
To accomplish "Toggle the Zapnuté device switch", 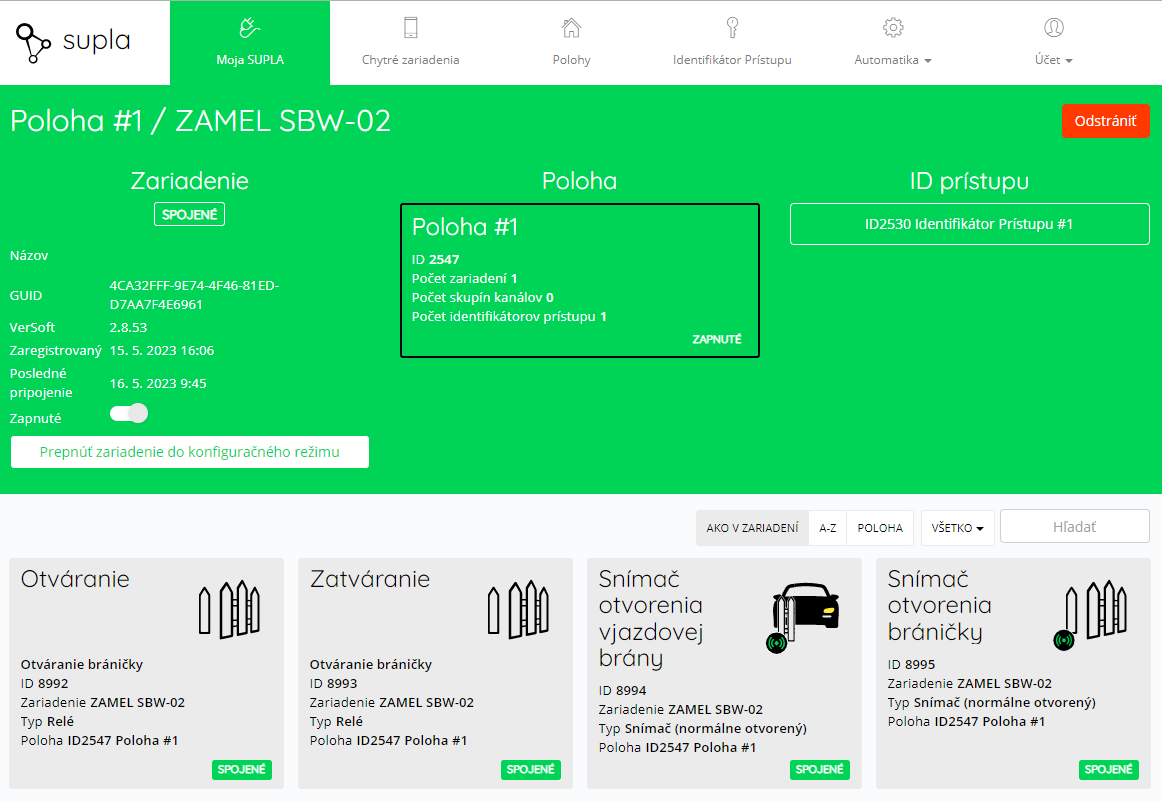I will coord(129,413).
